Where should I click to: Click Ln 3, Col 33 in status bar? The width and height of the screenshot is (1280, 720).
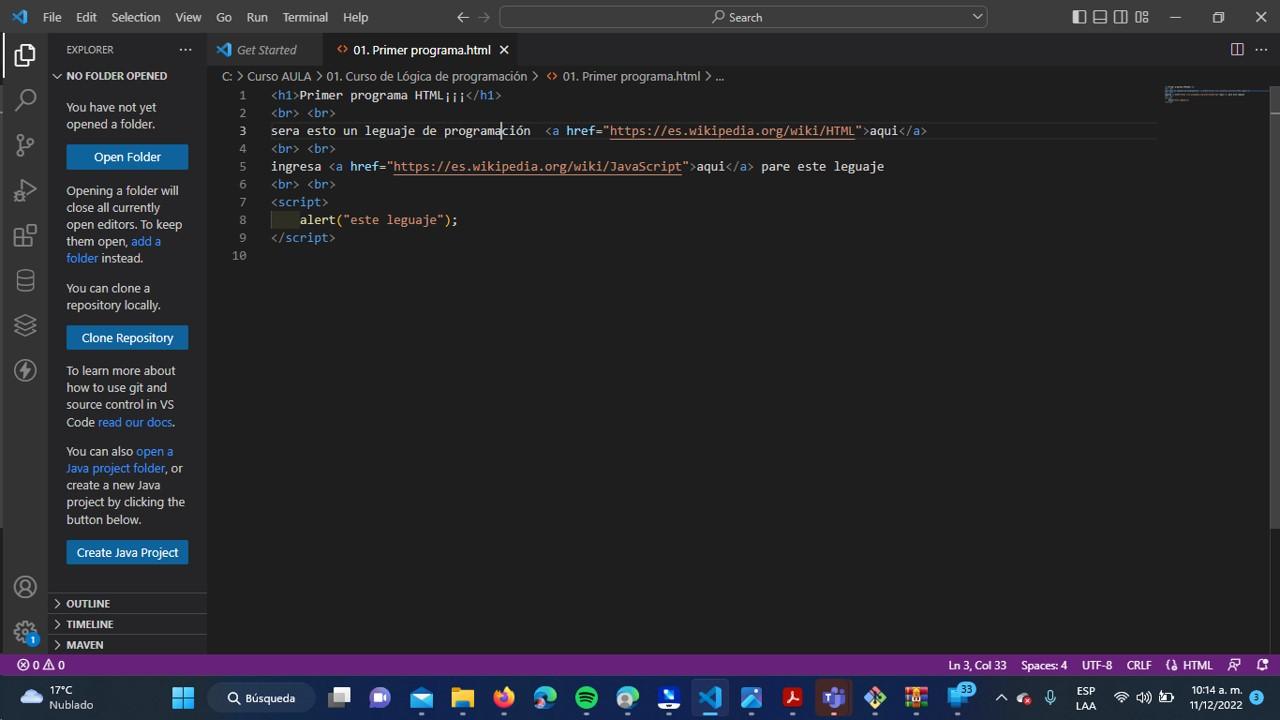click(977, 665)
